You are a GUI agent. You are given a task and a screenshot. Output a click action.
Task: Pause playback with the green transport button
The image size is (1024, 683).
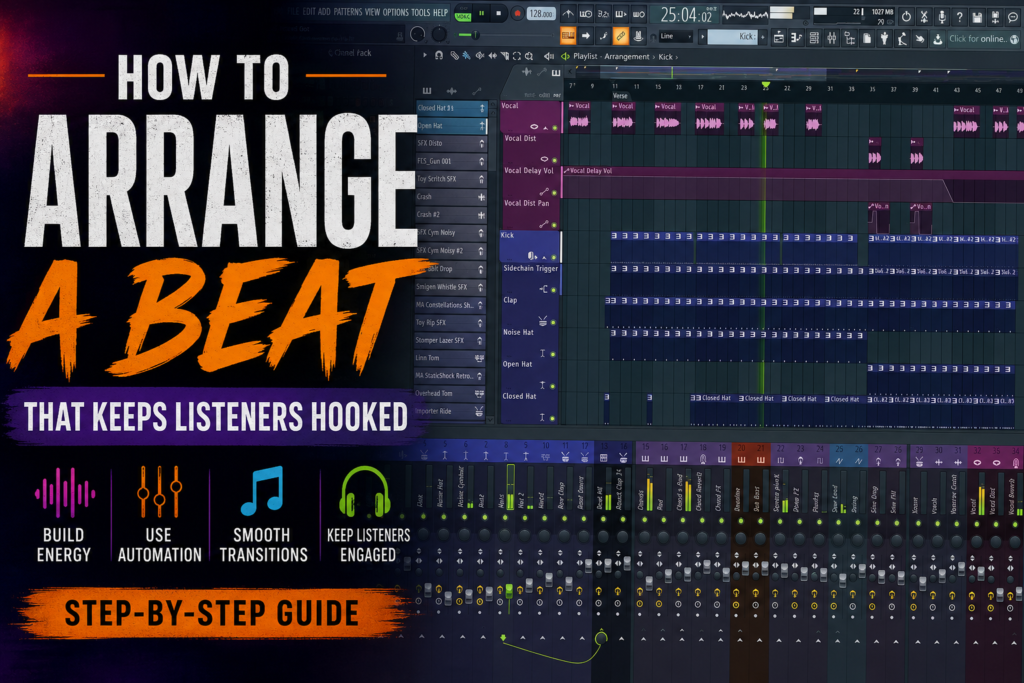coord(482,13)
